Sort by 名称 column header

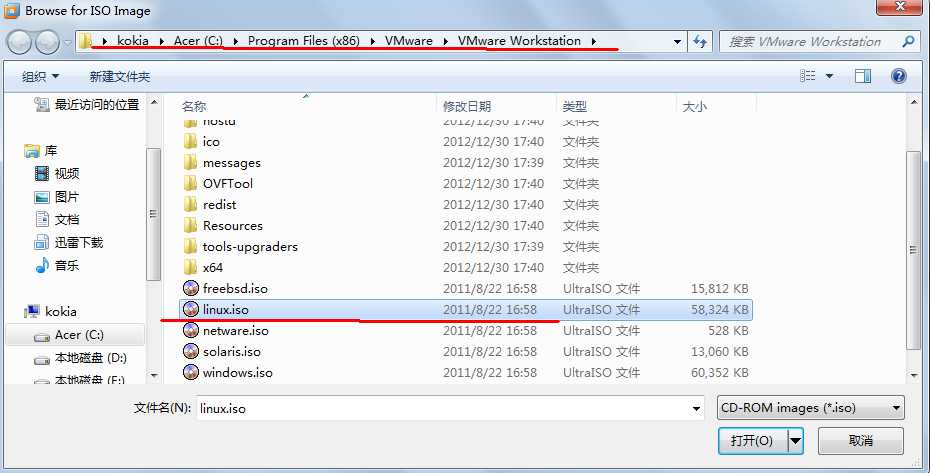coord(194,106)
